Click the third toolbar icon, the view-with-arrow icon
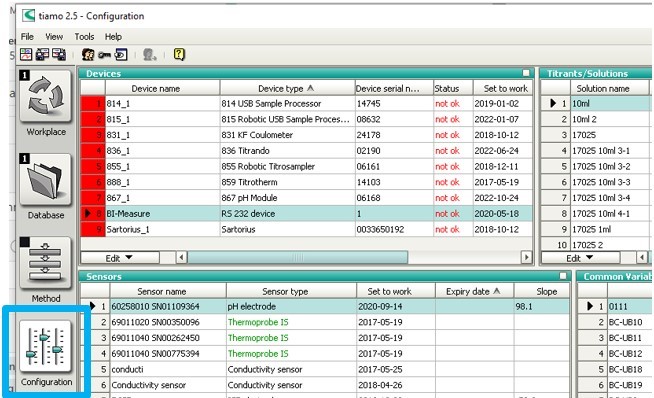Viewport: 654px width, 398px height. [x=58, y=54]
